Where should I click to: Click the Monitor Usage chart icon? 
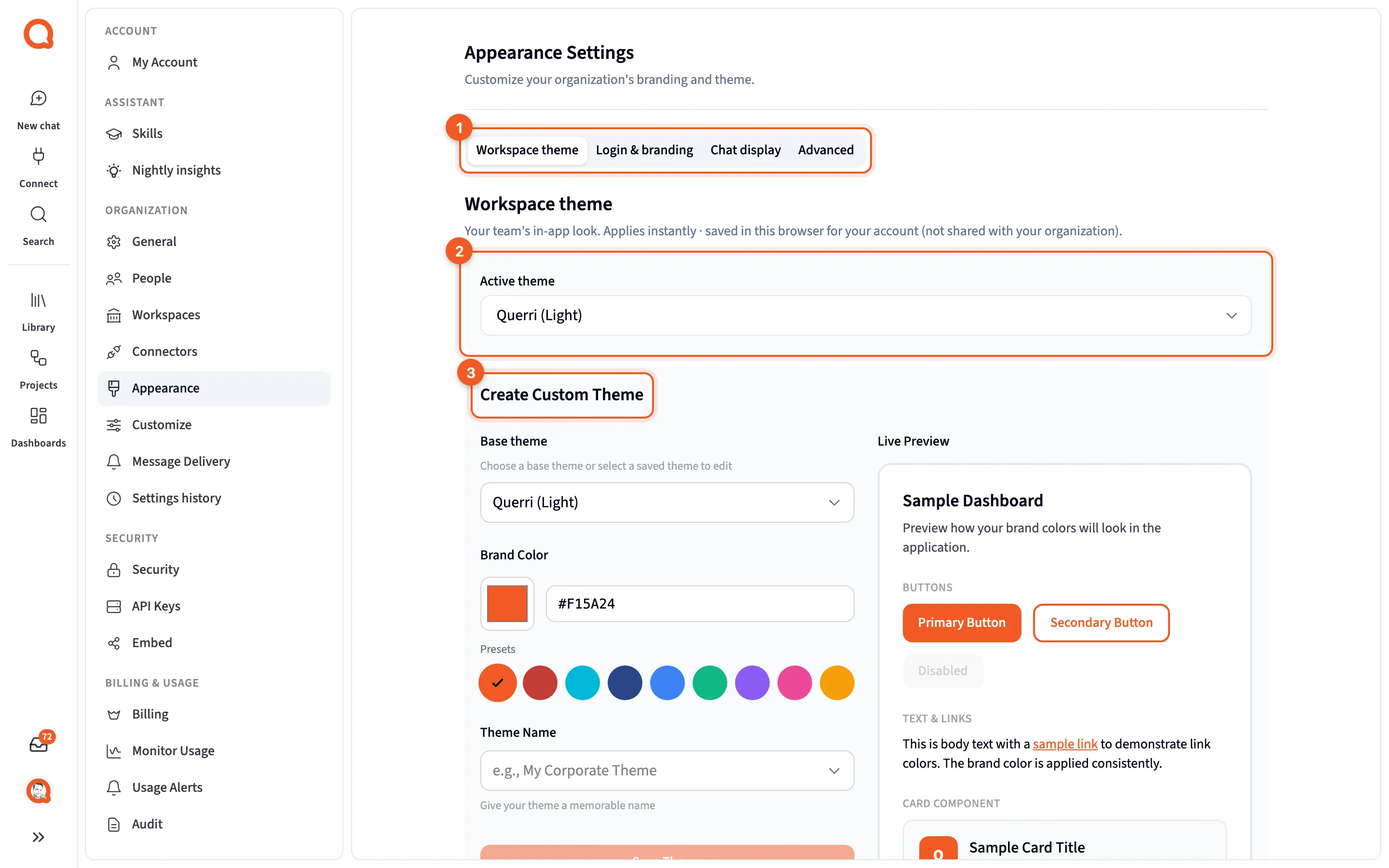coord(114,751)
